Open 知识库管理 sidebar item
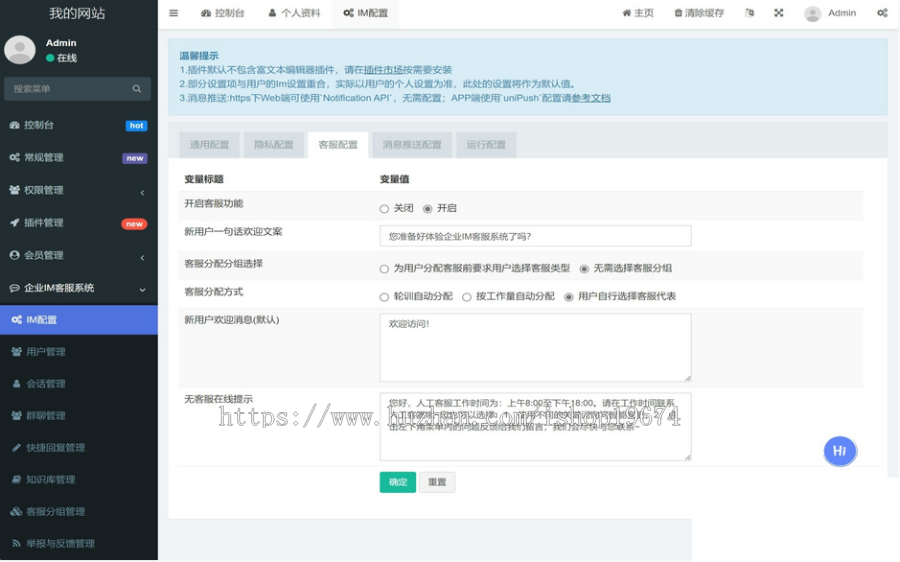Viewport: 900px width, 562px height. [x=79, y=479]
